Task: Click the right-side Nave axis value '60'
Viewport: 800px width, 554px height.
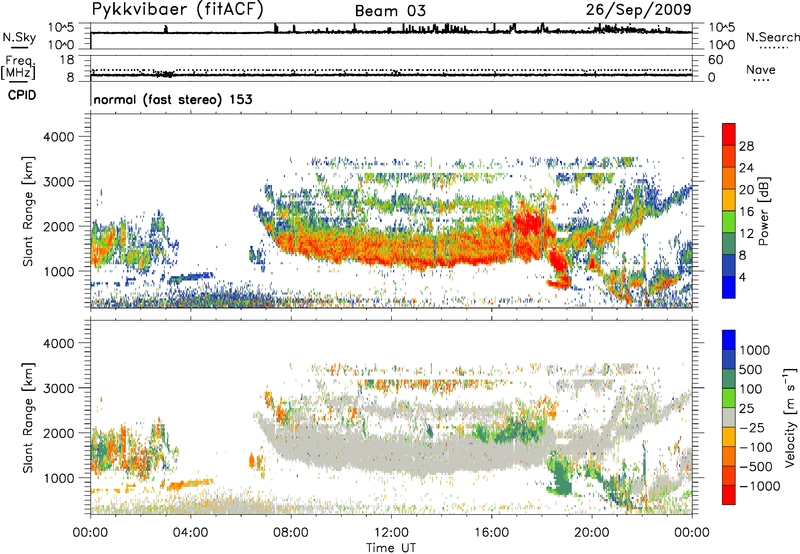Action: coord(715,60)
